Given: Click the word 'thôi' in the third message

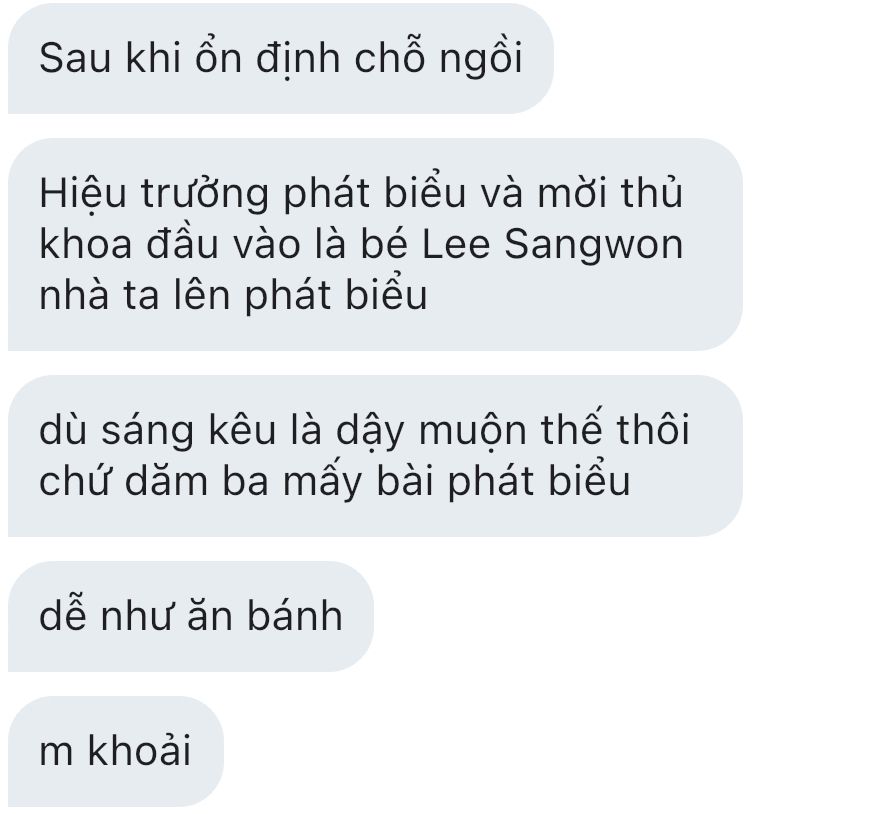Looking at the screenshot, I should 653,430.
